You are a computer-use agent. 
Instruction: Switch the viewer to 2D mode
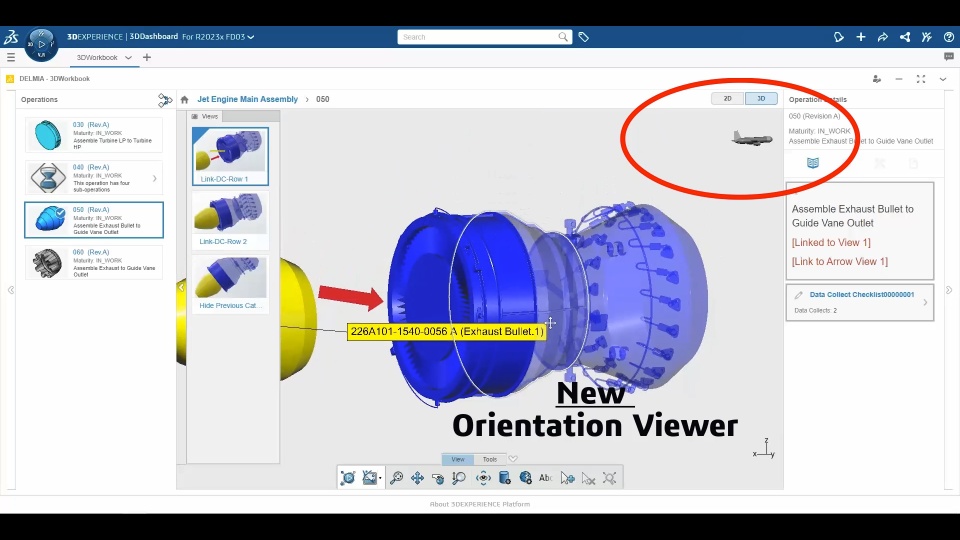pyautogui.click(x=728, y=99)
